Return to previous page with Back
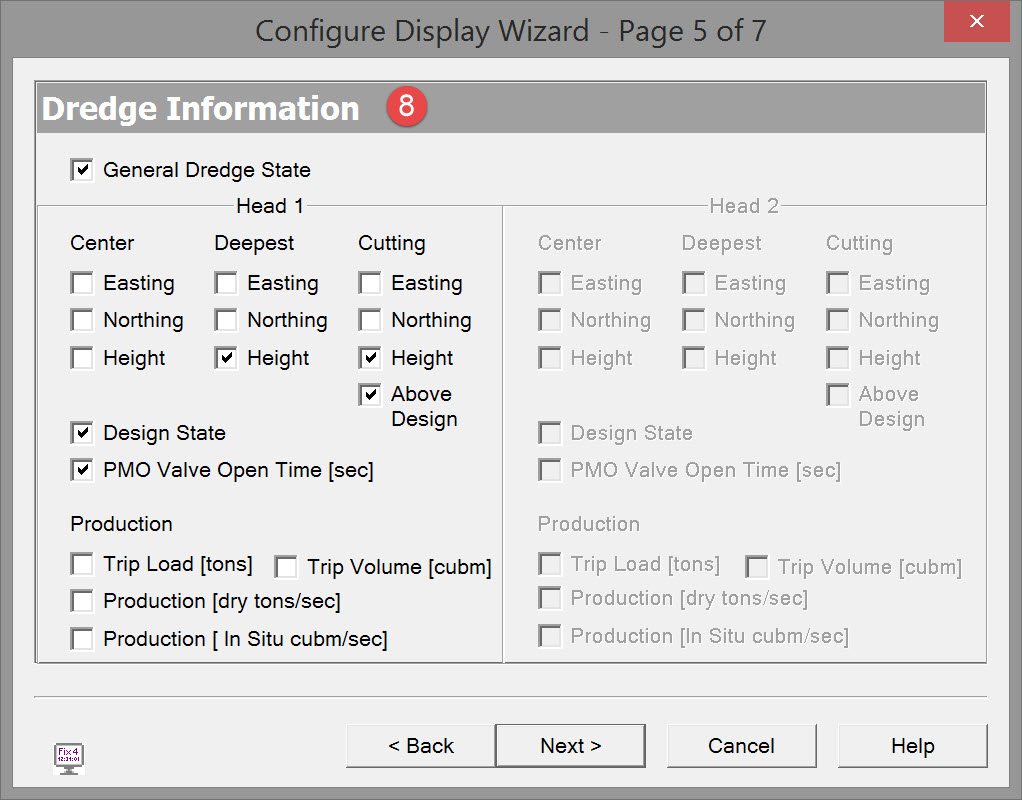This screenshot has height=800, width=1022. click(x=421, y=746)
